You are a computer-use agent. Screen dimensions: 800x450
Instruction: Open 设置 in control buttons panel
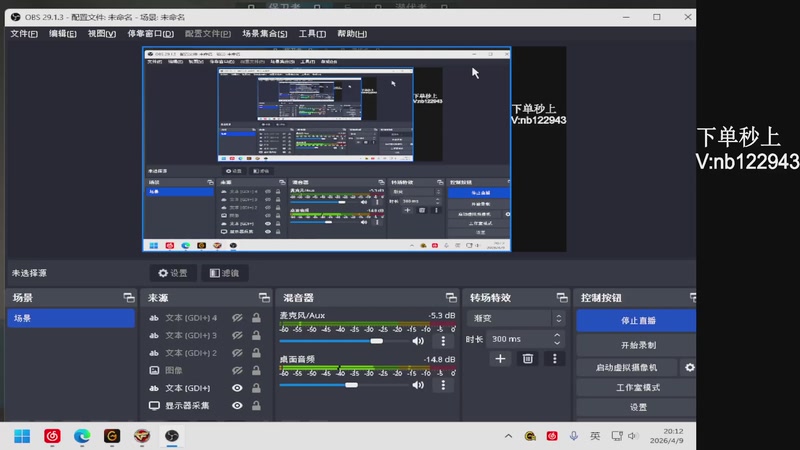click(637, 407)
